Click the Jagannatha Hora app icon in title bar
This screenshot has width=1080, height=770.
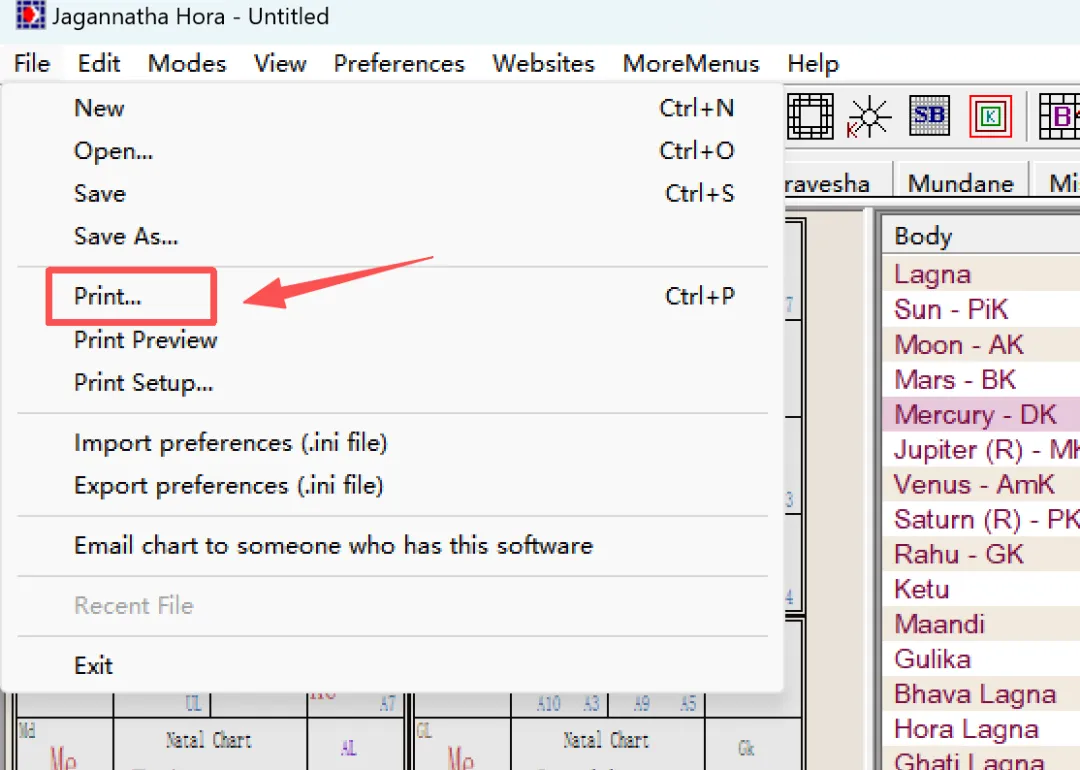tap(30, 15)
